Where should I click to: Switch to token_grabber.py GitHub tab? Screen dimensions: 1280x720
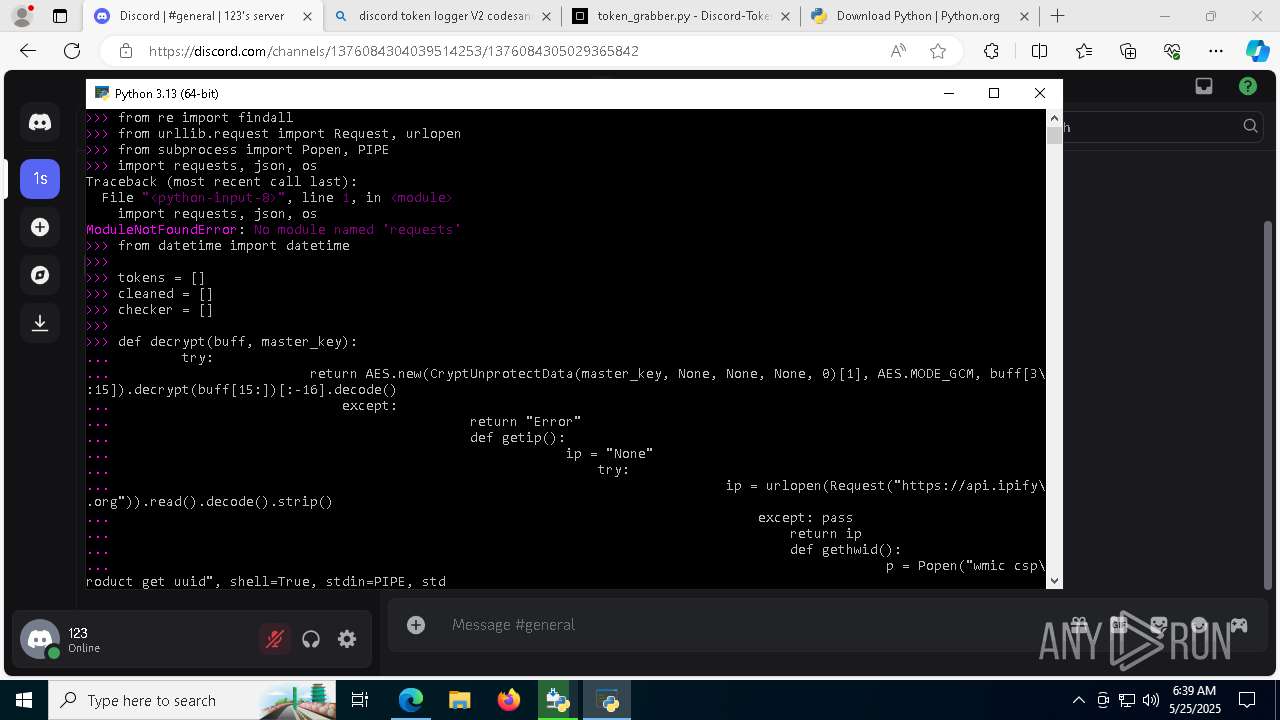682,16
